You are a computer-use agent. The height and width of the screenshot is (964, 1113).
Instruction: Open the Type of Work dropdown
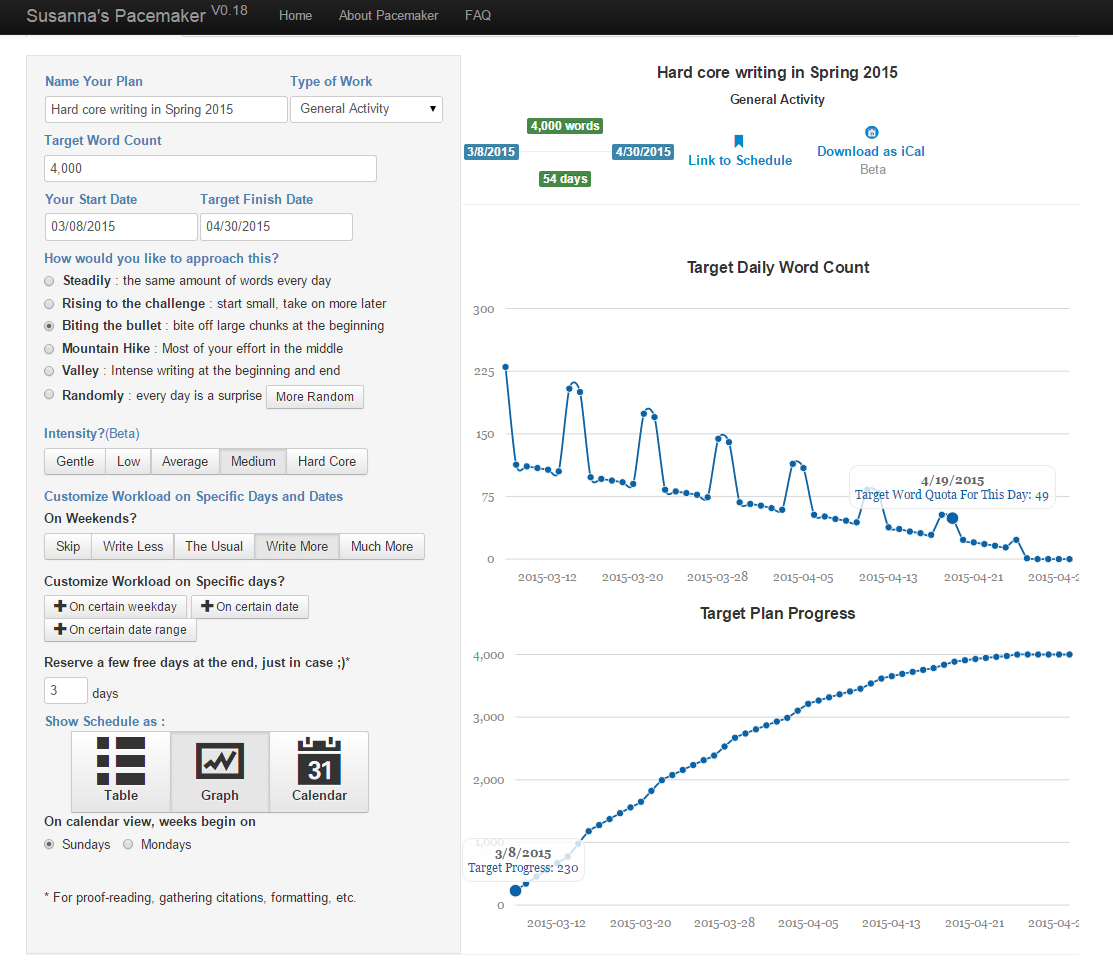point(366,109)
